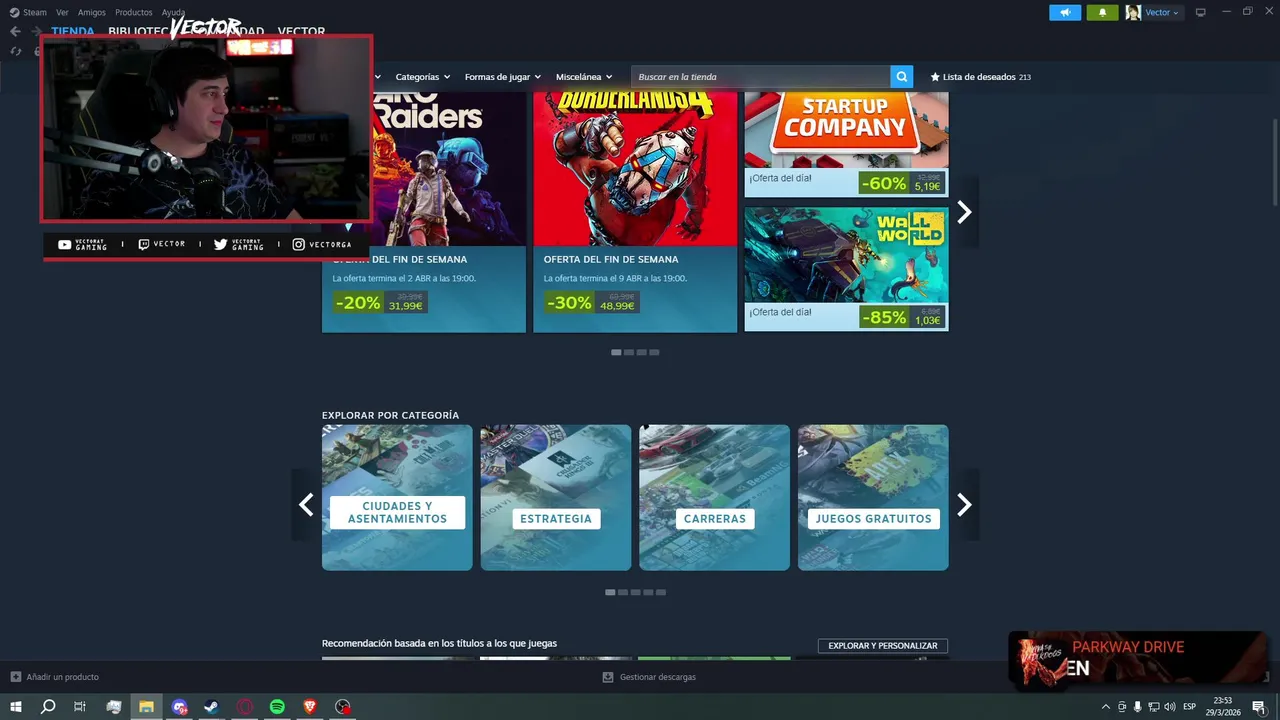
Task: Open the ESTRATEGIA category card
Action: pos(556,498)
